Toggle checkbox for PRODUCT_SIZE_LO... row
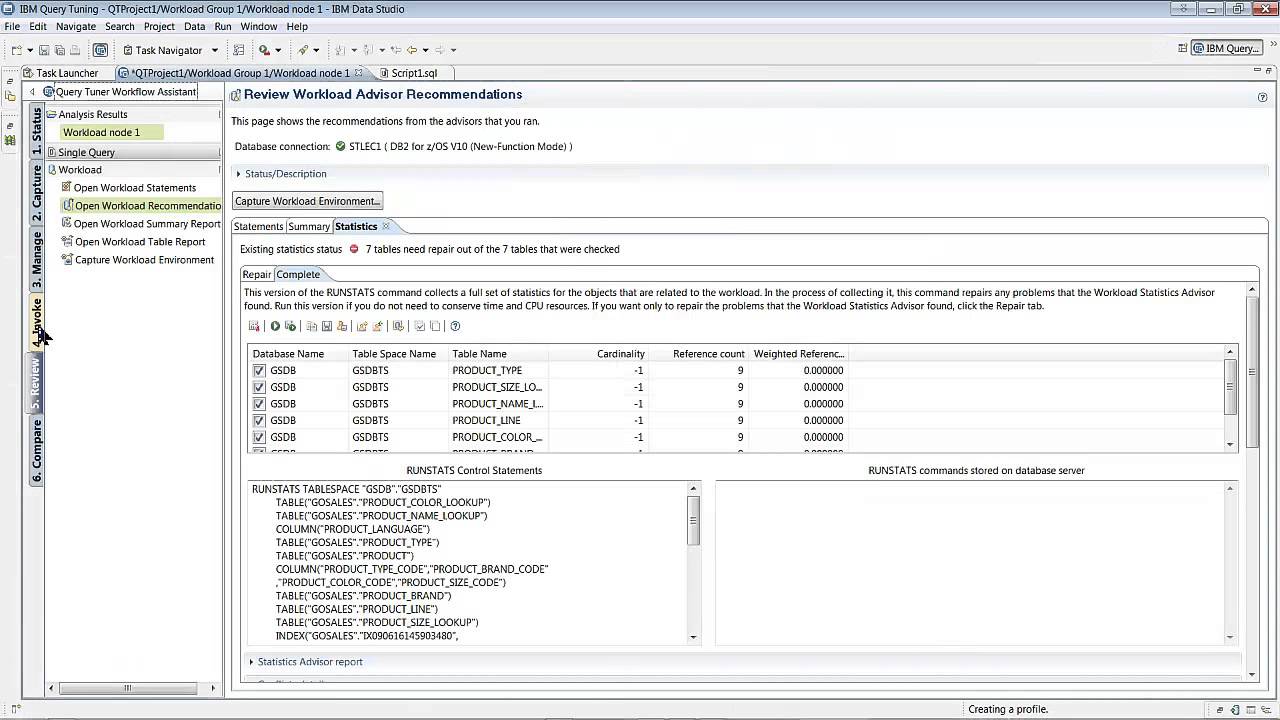The width and height of the screenshot is (1280, 720). (x=259, y=387)
